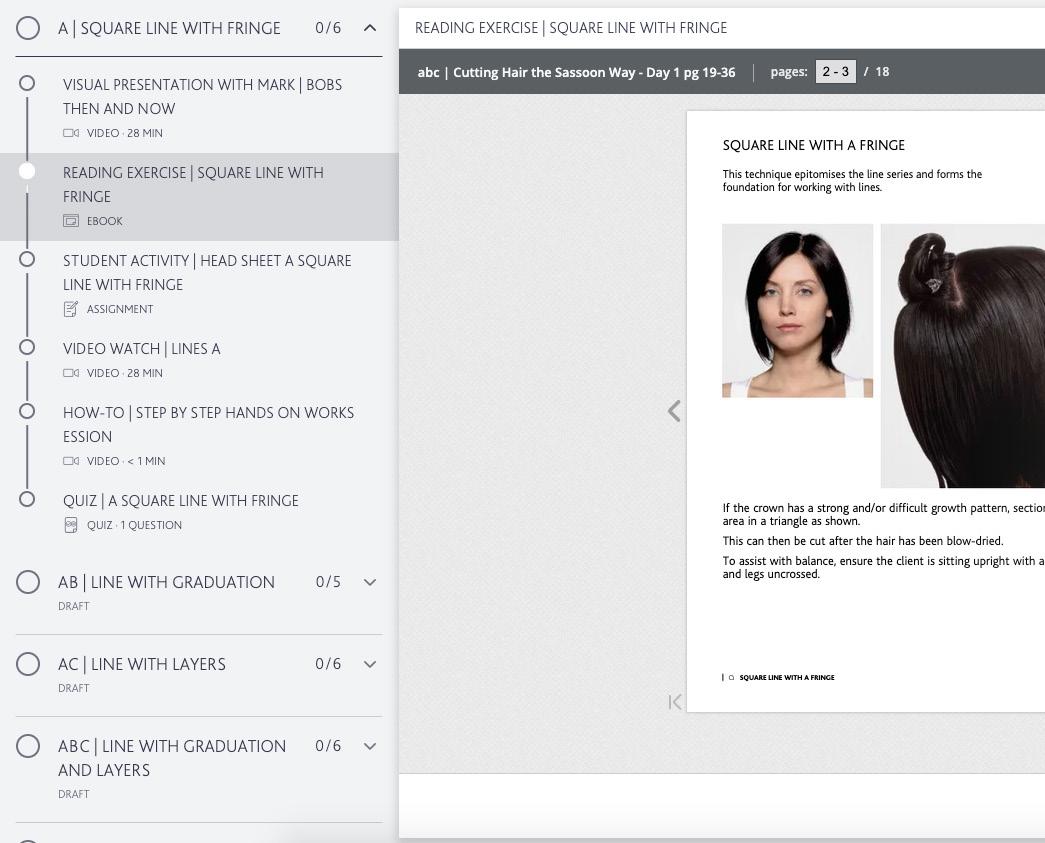Click the sectioned crown hair photo
Image resolution: width=1045 pixels, height=843 pixels.
coord(963,356)
